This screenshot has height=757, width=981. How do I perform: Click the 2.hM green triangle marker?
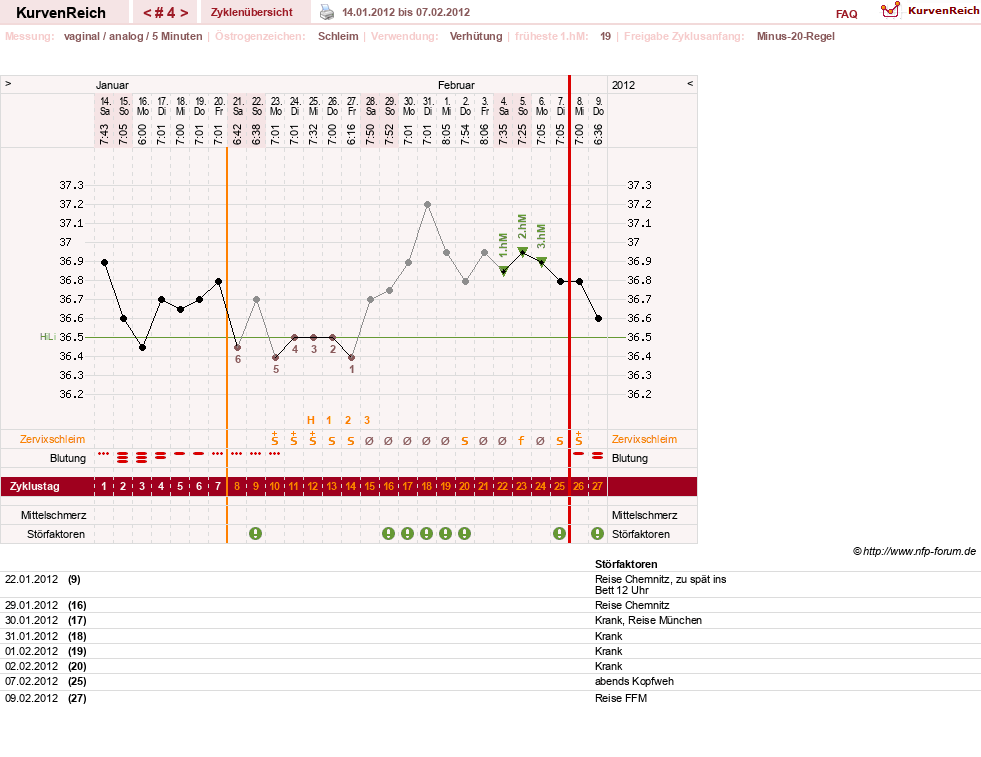pos(522,251)
